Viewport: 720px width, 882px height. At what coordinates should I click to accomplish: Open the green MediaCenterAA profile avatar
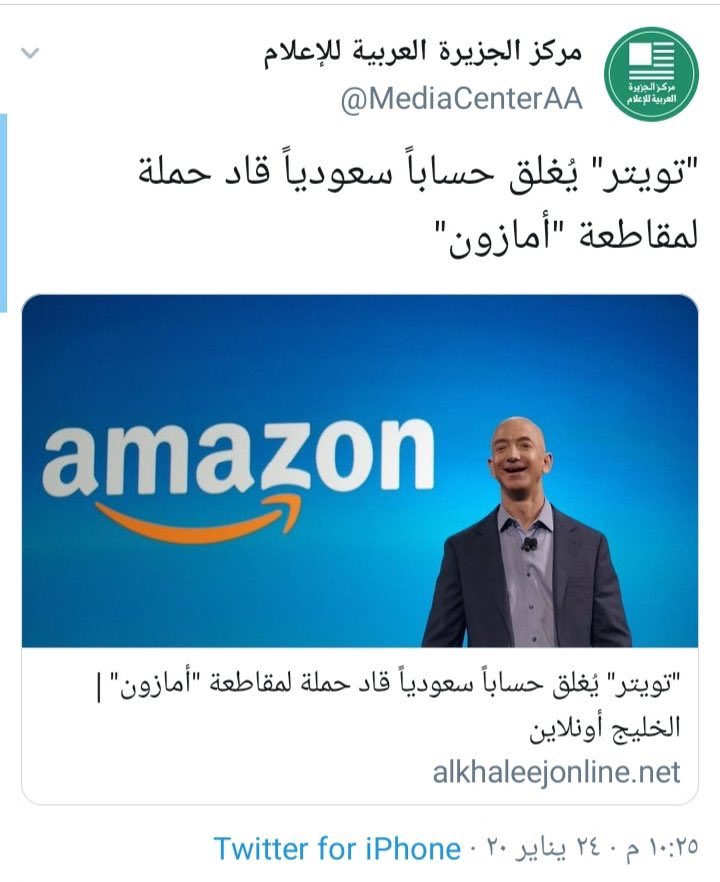(651, 74)
